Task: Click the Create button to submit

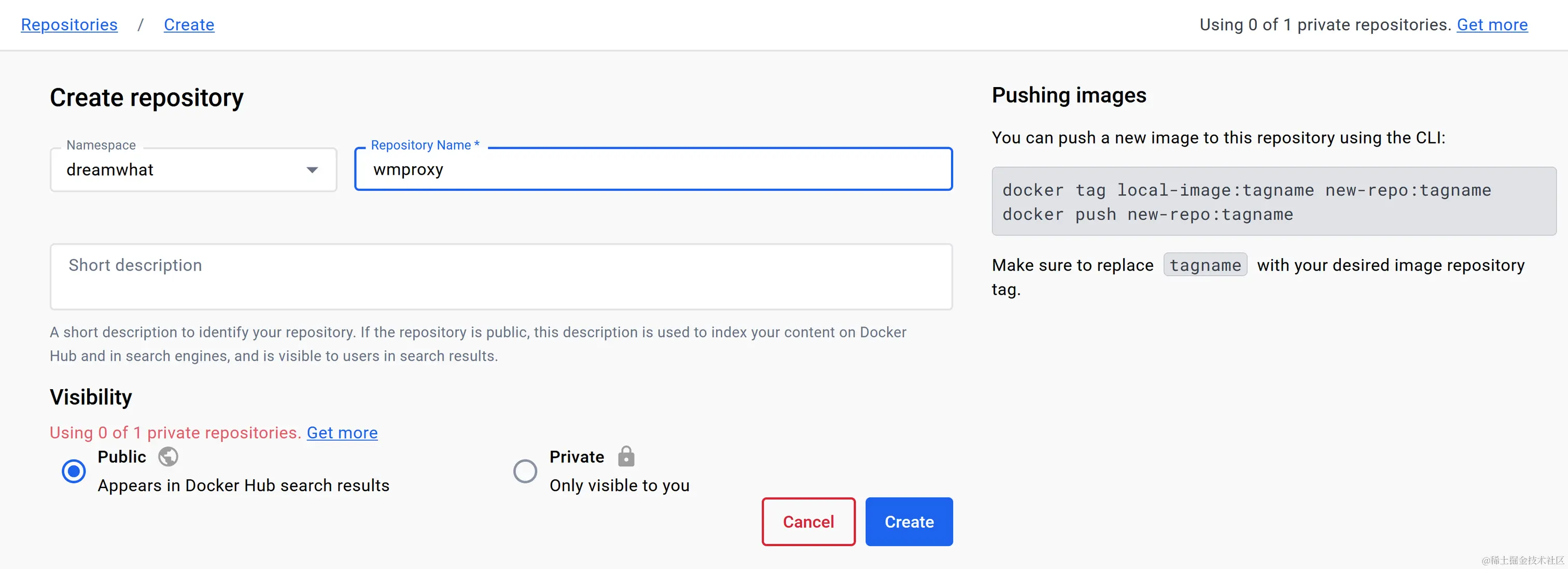Action: tap(908, 521)
